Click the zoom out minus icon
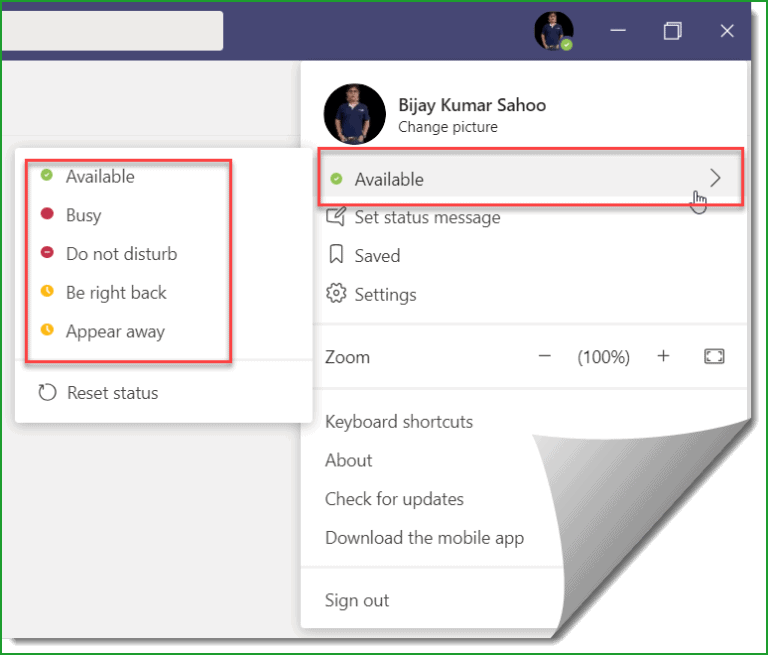Viewport: 768px width, 655px height. (x=545, y=357)
